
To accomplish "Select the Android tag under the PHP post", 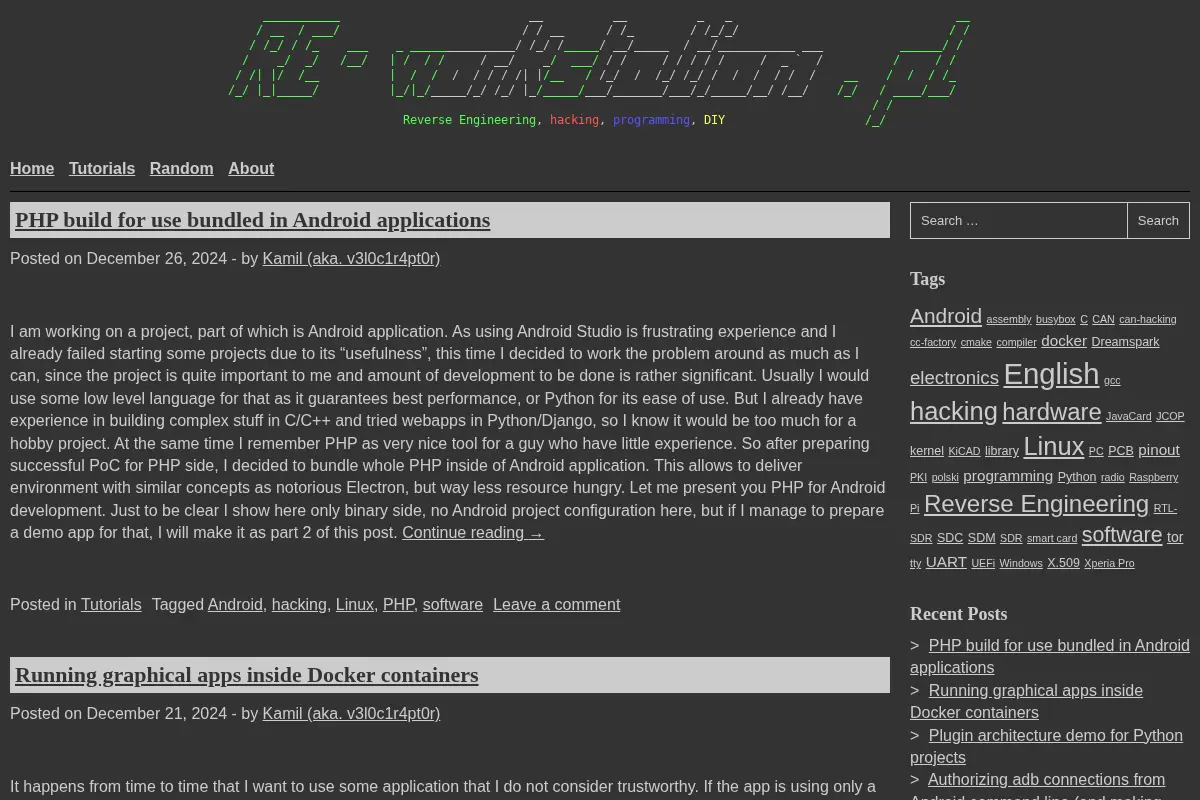I will pyautogui.click(x=235, y=604).
